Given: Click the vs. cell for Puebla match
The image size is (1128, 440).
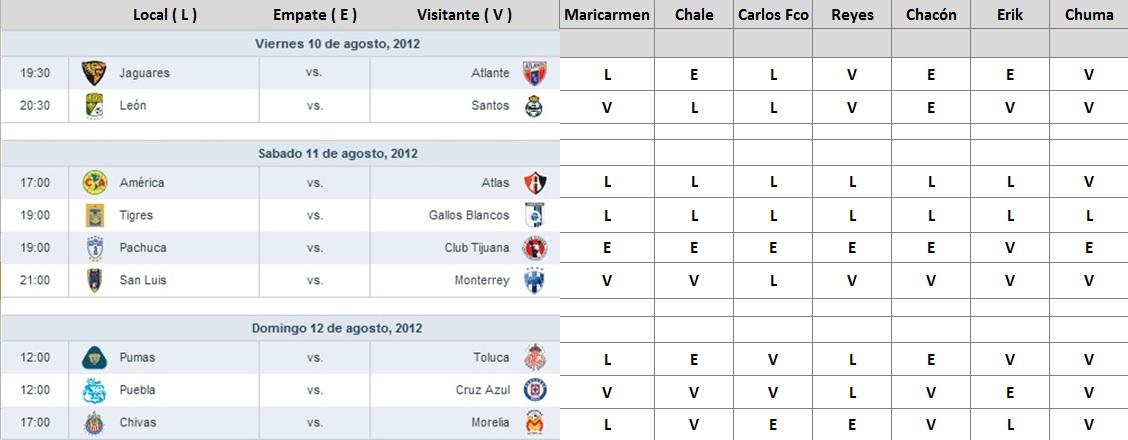Looking at the screenshot, I should coord(314,390).
